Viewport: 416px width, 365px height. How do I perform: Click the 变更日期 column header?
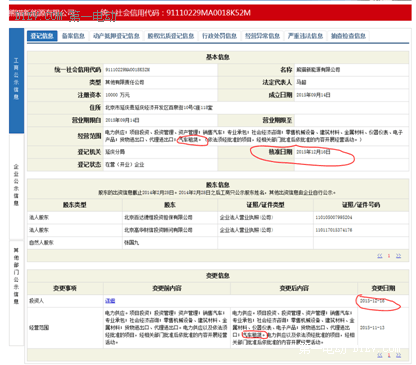pos(383,288)
